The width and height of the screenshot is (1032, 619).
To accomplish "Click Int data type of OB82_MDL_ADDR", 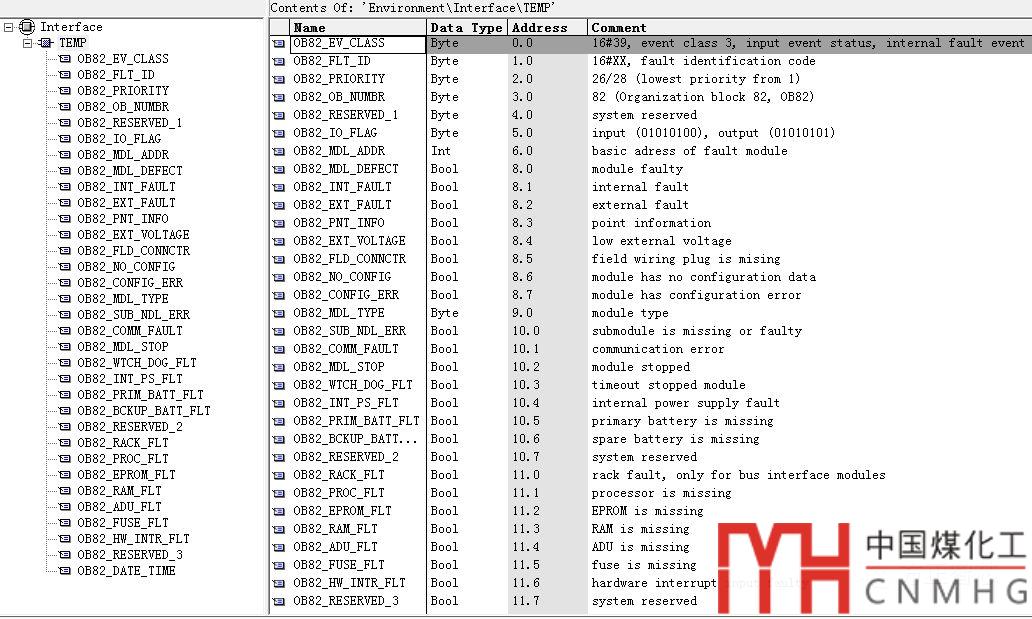I will (x=441, y=151).
